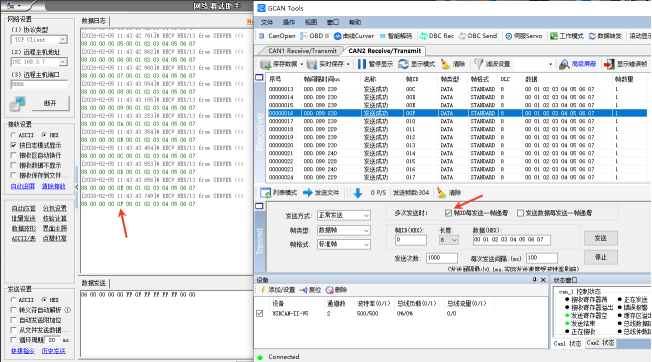Viewport: 652px width, 362px height.
Task: Pause the receive display
Action: (x=362, y=64)
